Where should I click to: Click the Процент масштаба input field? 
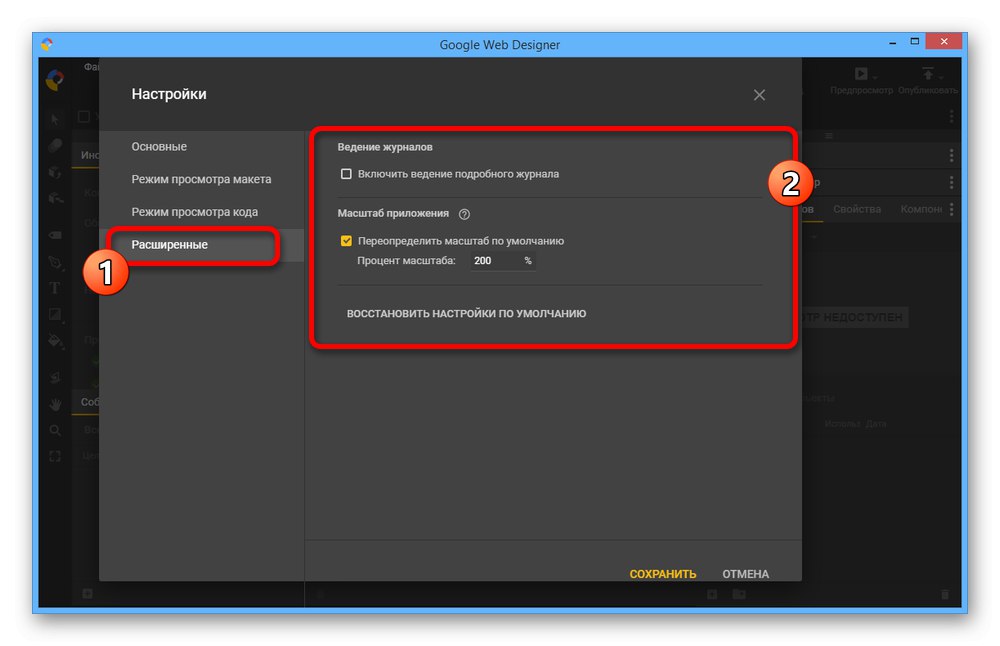(x=503, y=261)
